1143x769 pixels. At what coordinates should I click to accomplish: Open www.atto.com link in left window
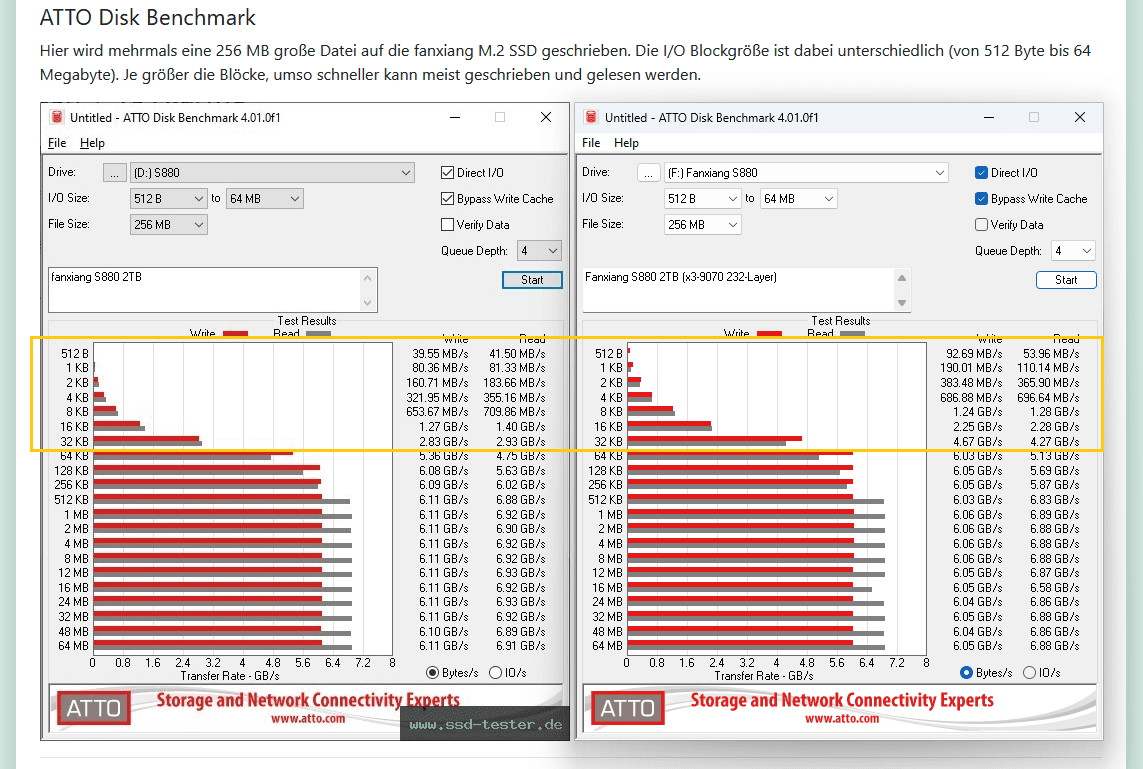(x=308, y=719)
